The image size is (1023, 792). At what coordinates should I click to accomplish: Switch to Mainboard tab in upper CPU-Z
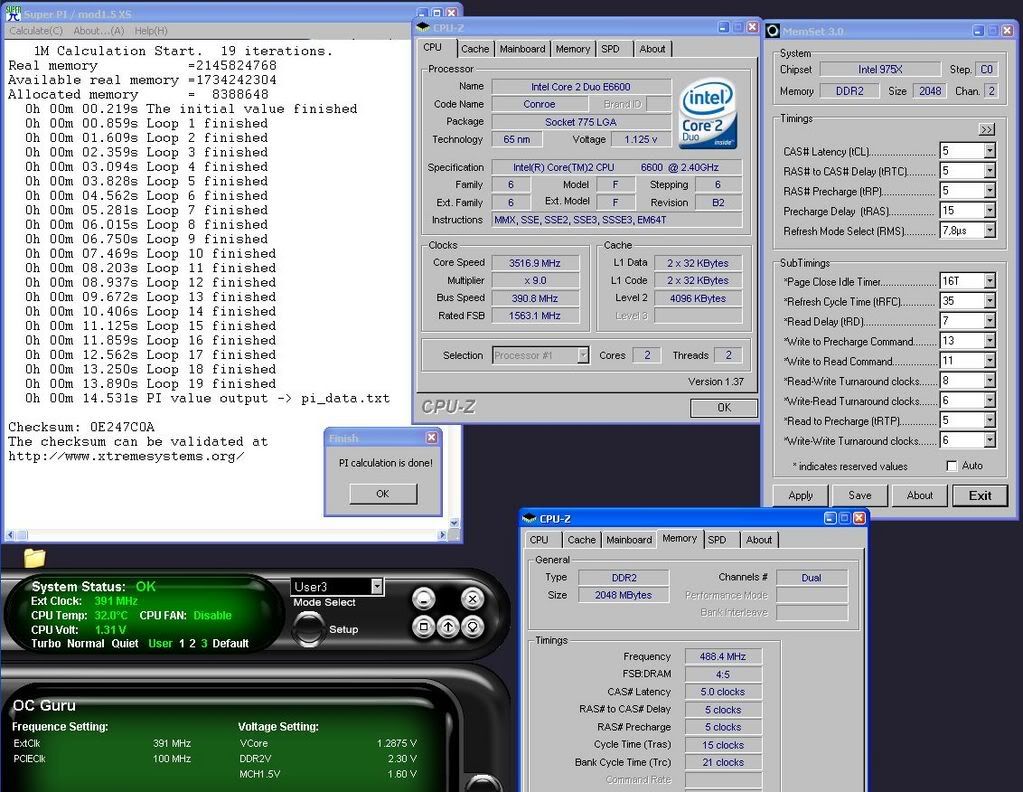pos(522,49)
